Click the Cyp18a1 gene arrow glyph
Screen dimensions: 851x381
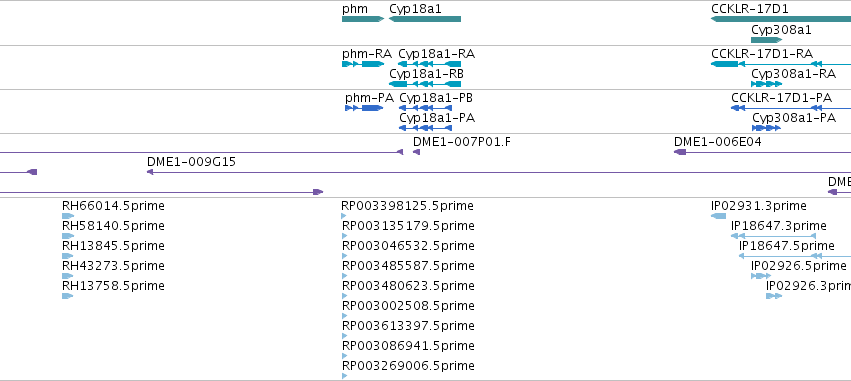pyautogui.click(x=425, y=19)
